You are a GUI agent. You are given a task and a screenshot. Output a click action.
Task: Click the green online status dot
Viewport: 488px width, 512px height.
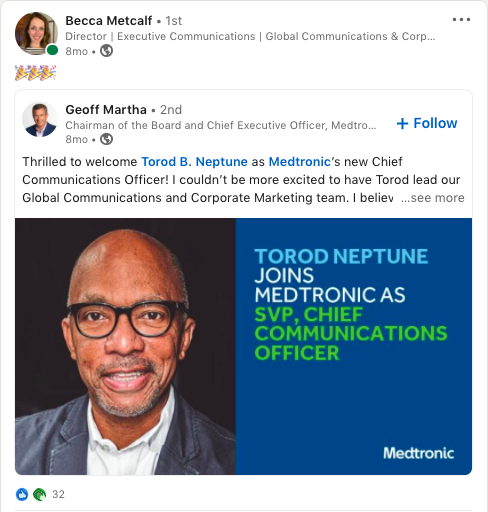(52, 50)
